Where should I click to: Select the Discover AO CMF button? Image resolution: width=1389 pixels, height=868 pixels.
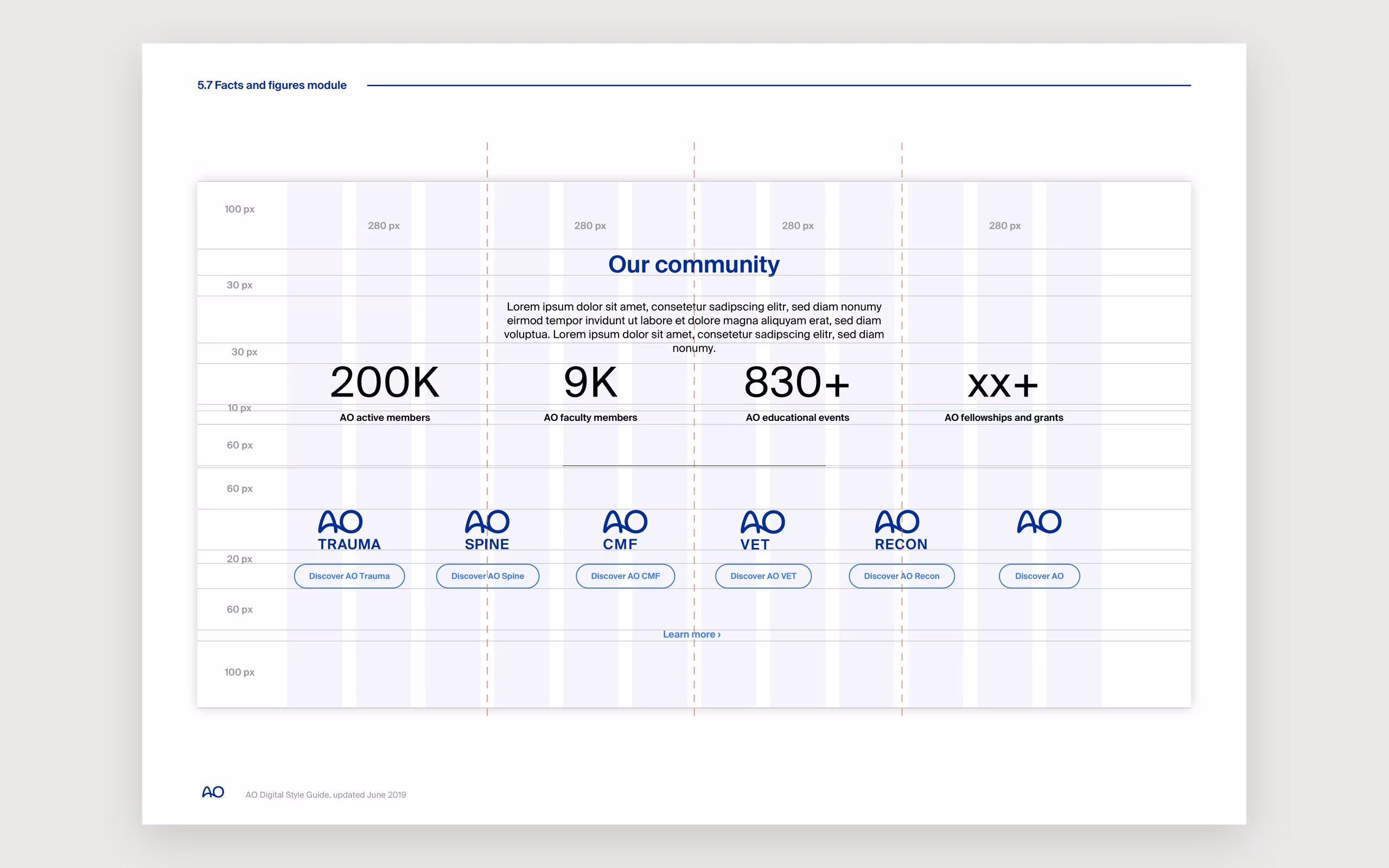pyautogui.click(x=625, y=576)
